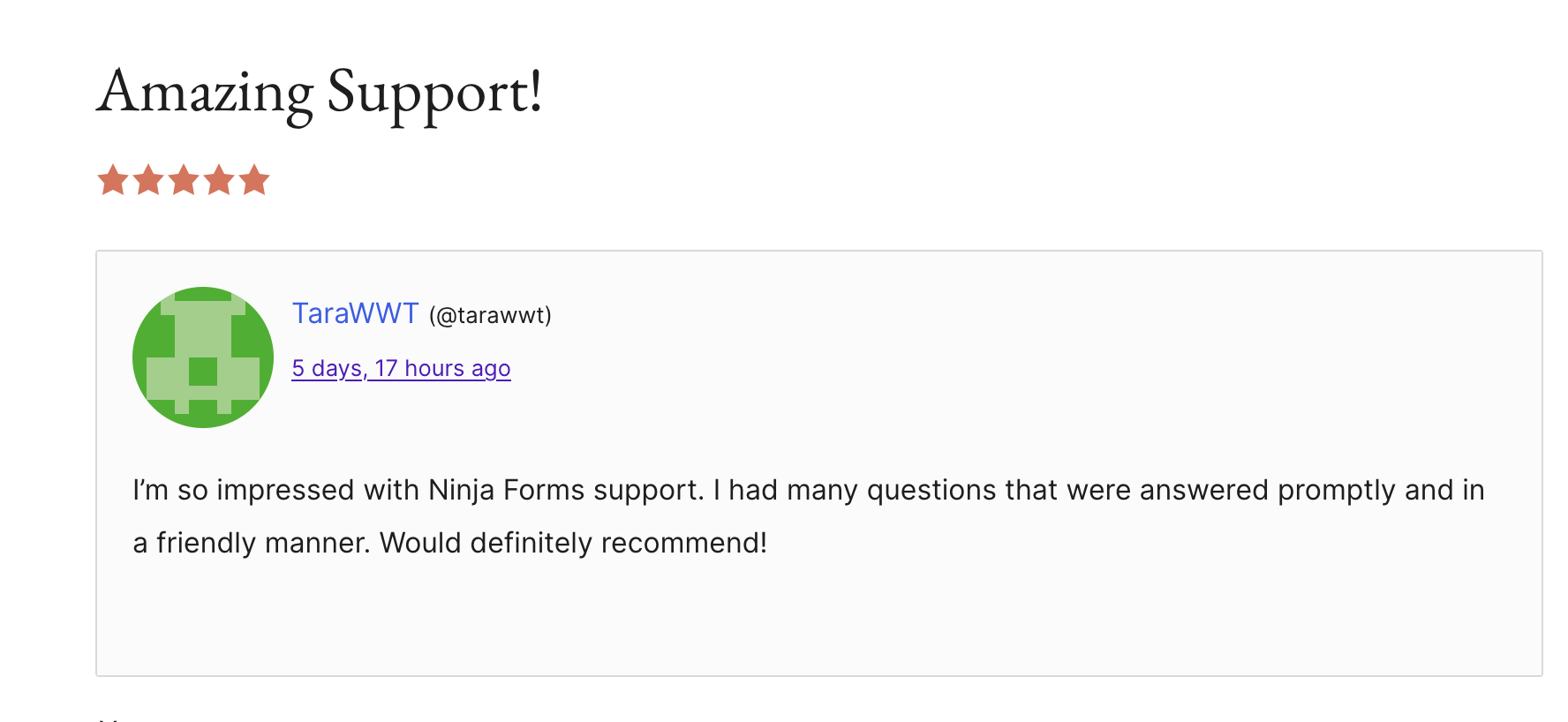Open TaraWWT's green avatar image
1568x722 pixels.
[203, 357]
